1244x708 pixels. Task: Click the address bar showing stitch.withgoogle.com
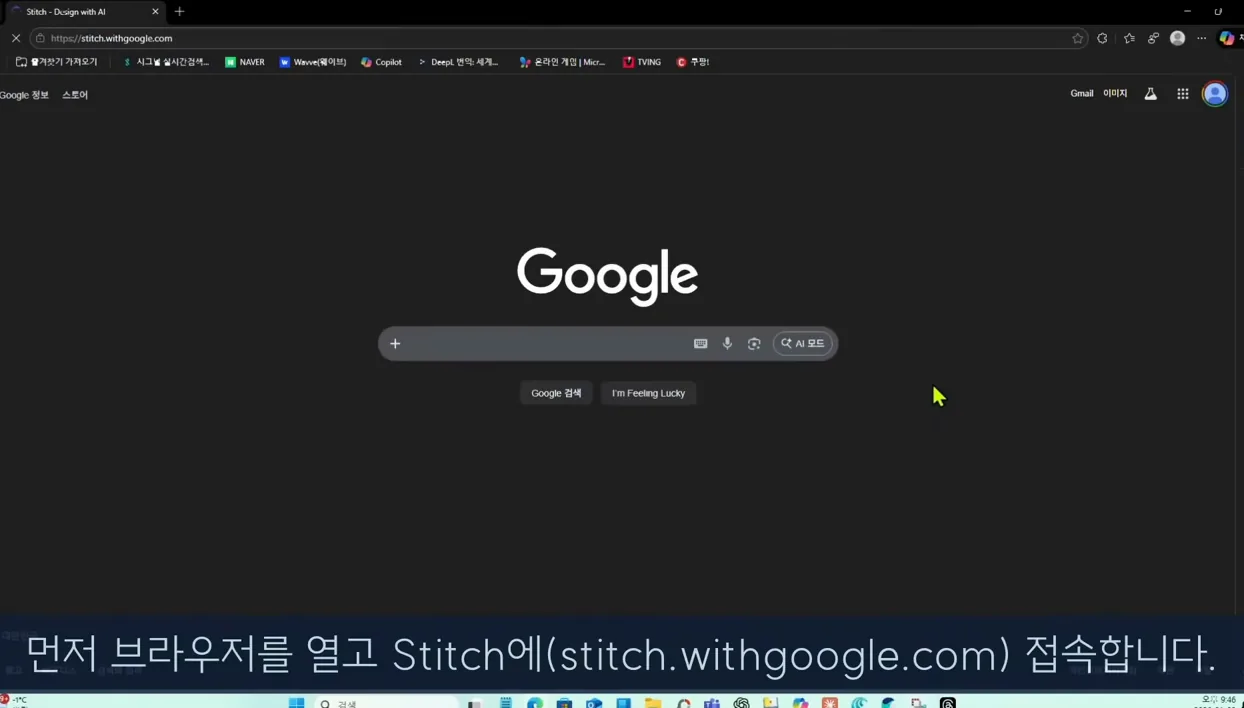click(x=560, y=38)
